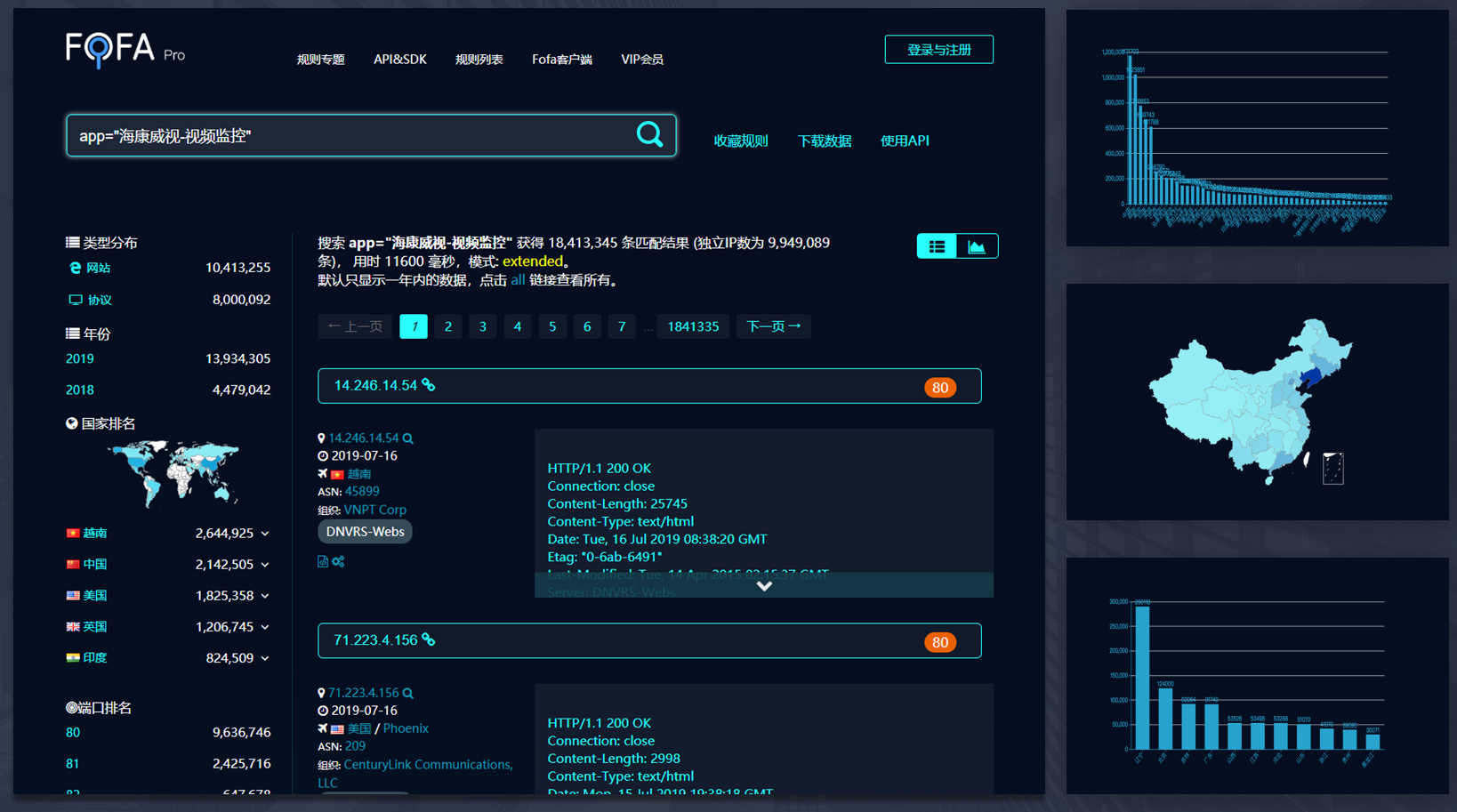Image resolution: width=1457 pixels, height=812 pixels.
Task: Switch to list view icon
Action: click(x=937, y=246)
